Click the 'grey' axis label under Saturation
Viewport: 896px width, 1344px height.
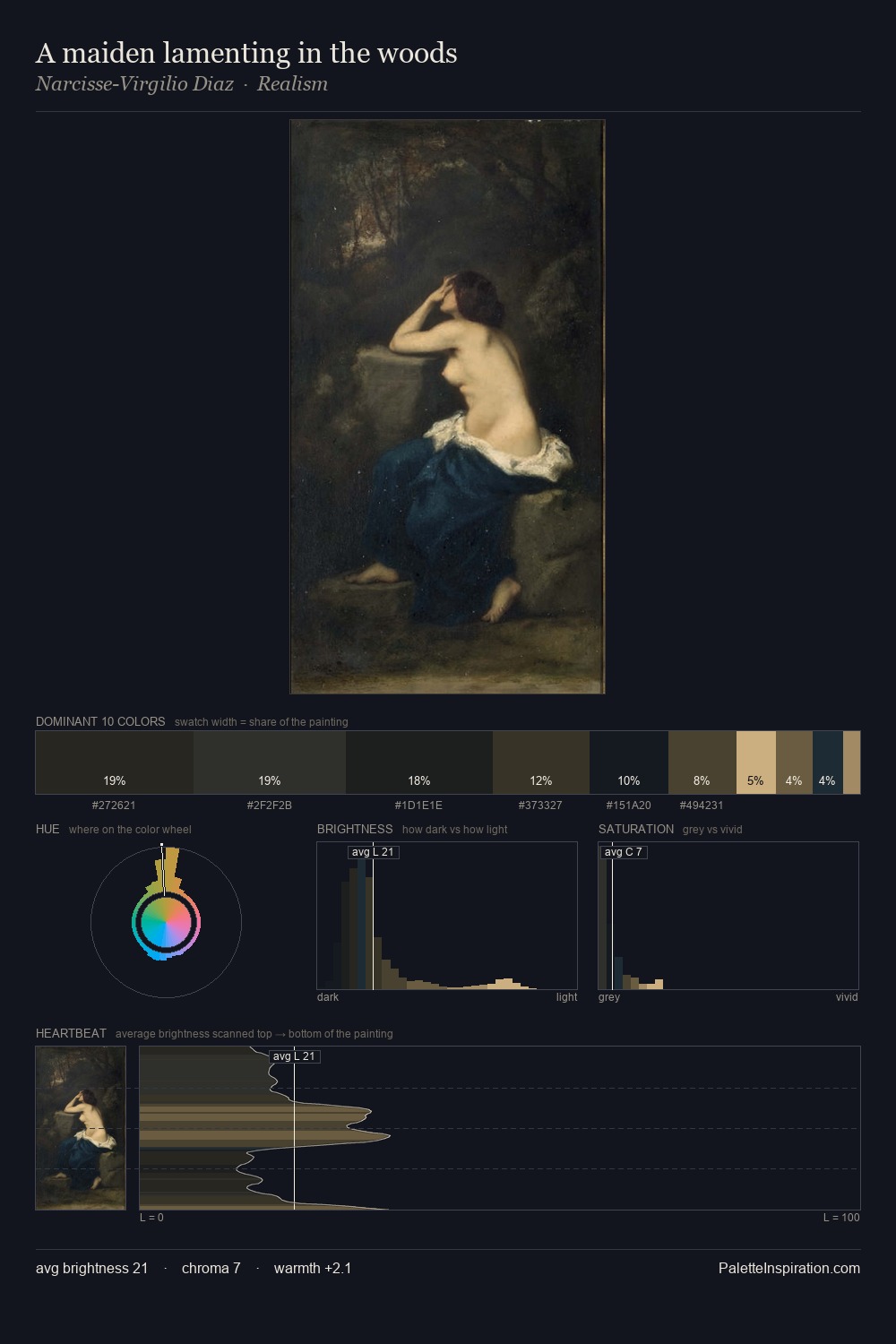[609, 997]
